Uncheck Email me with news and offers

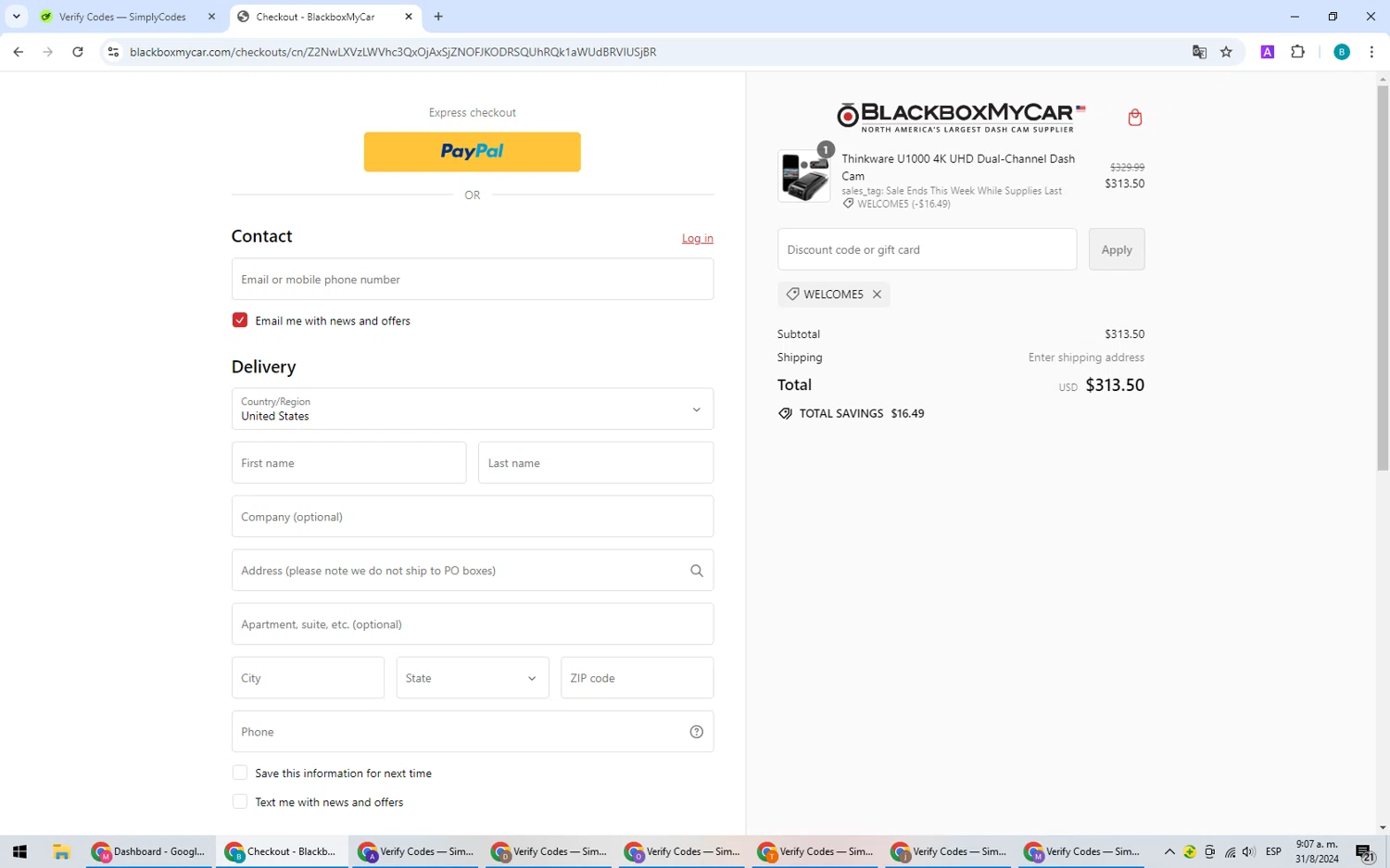240,320
